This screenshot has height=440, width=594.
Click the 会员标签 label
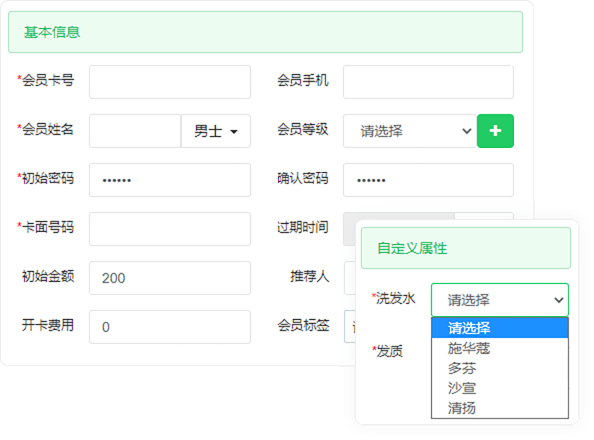[303, 326]
